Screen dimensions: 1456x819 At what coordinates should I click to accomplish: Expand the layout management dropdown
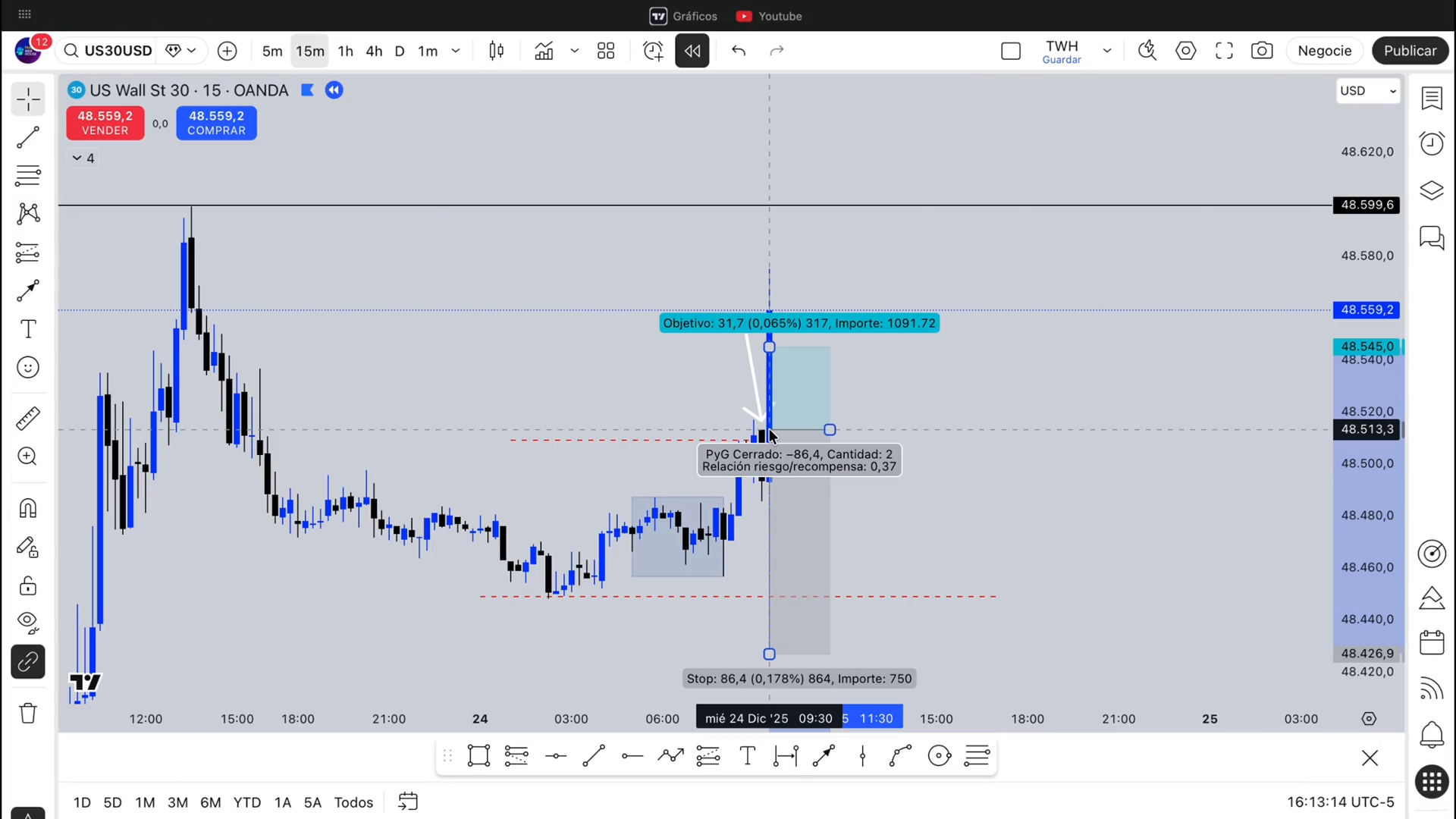pos(1107,51)
